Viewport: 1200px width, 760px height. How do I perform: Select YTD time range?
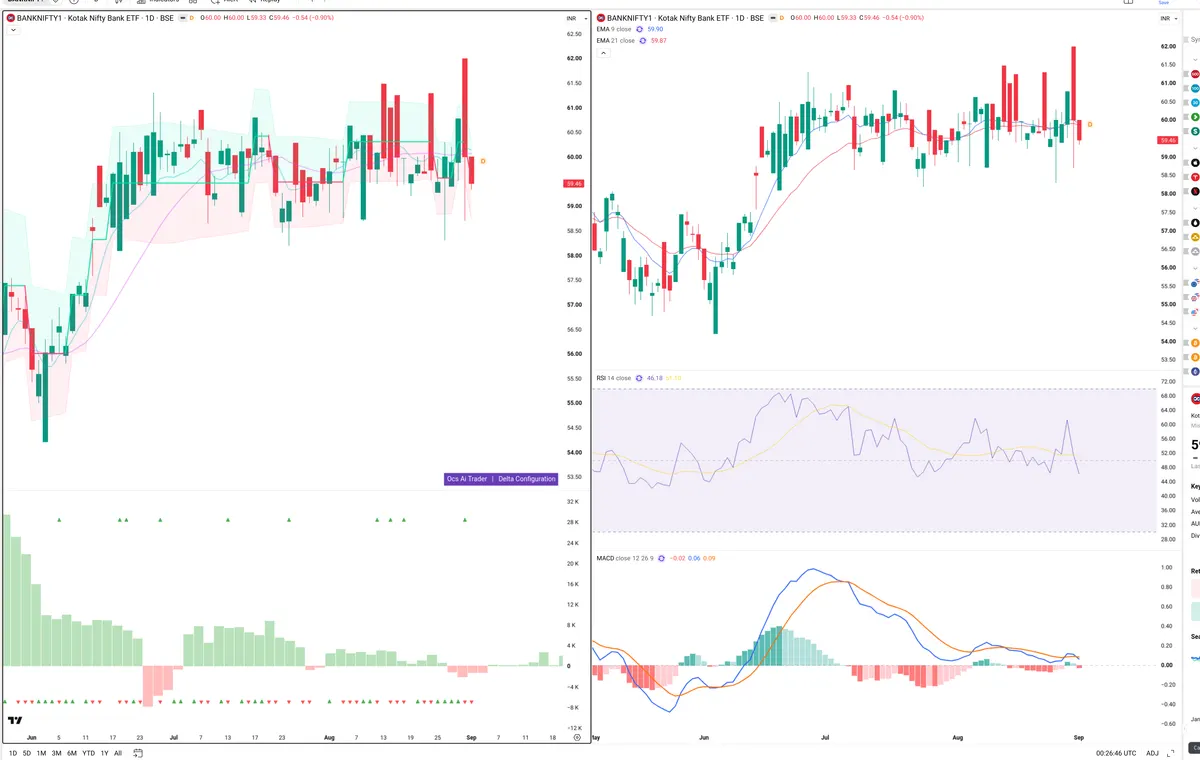[89, 753]
